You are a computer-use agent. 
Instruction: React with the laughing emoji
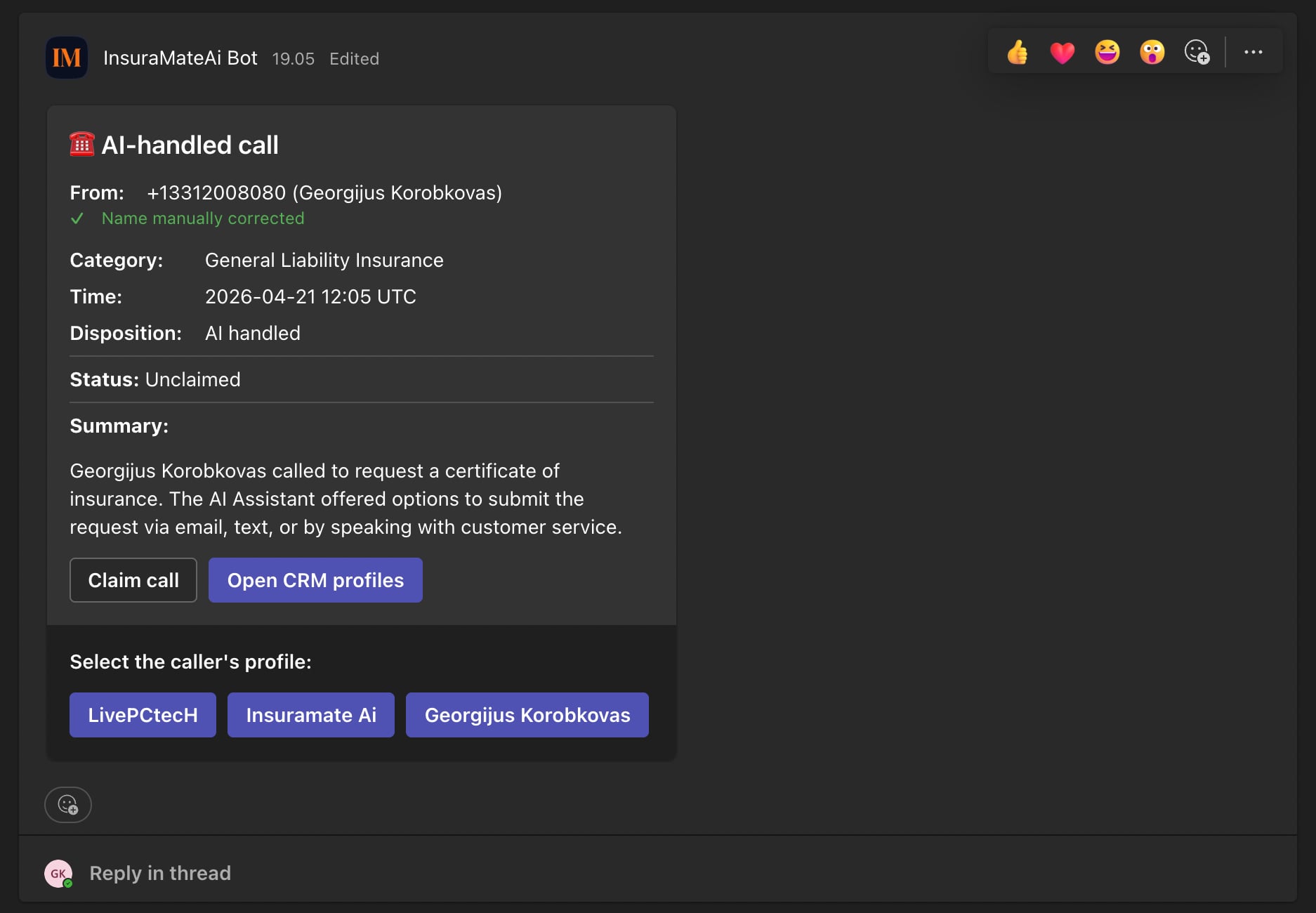coord(1108,51)
